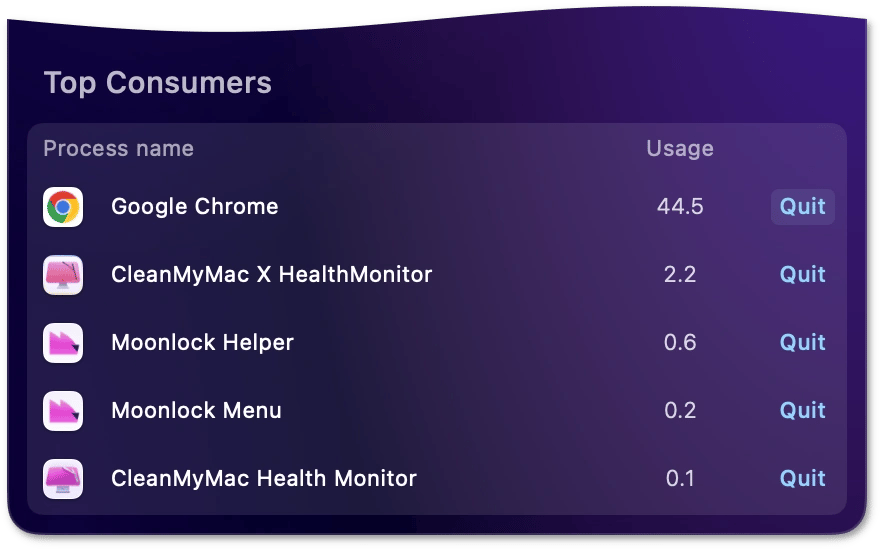Select the Moonlock Menu process name
The height and width of the screenshot is (549, 880).
[x=196, y=410]
